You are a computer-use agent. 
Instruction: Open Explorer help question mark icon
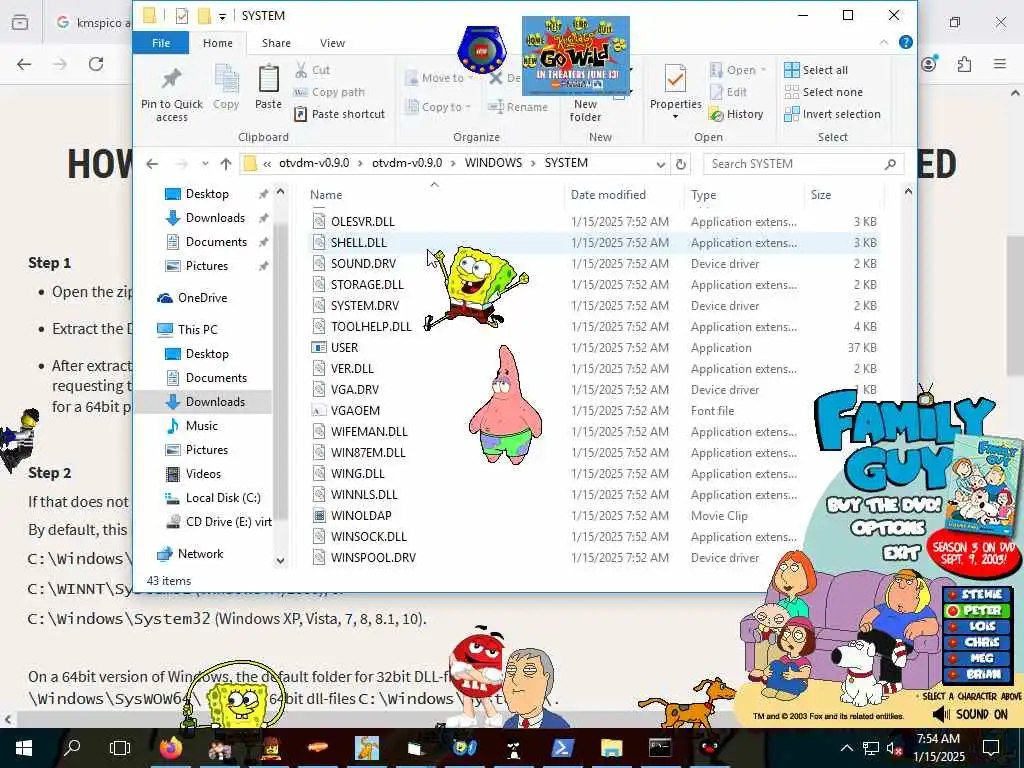[x=906, y=42]
